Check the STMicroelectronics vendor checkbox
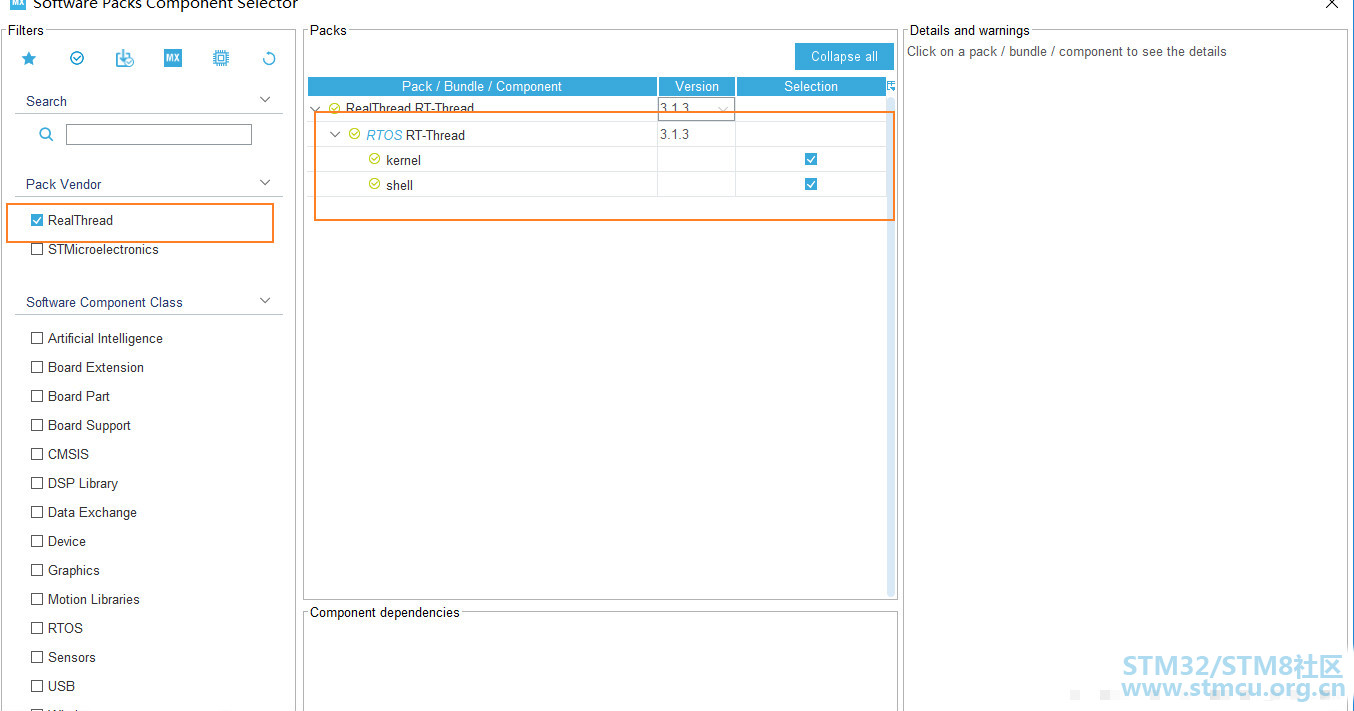1354x711 pixels. pos(37,249)
